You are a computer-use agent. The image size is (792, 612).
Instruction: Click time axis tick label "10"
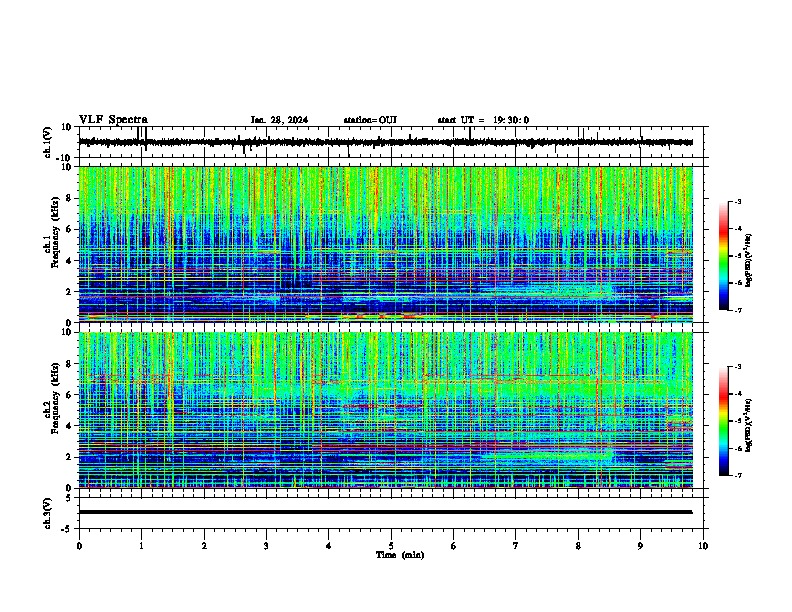(703, 546)
